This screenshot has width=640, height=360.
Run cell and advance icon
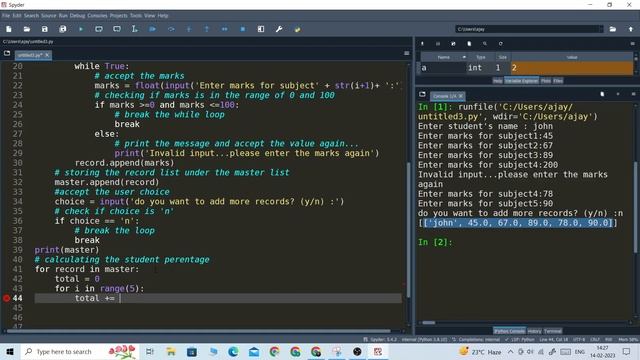(x=117, y=29)
